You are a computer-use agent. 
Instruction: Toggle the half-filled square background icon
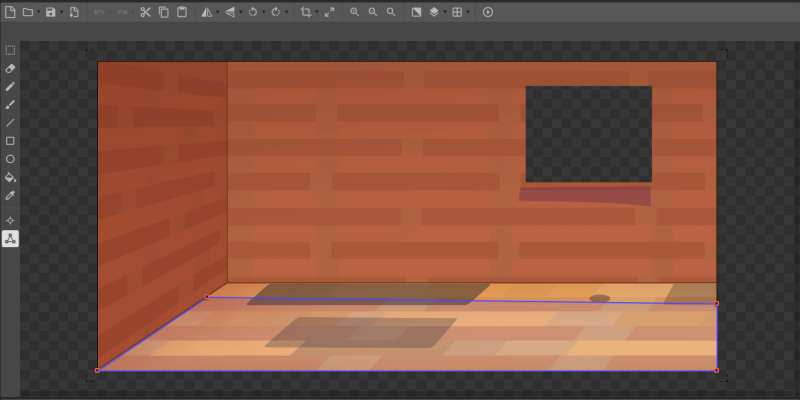tap(416, 12)
